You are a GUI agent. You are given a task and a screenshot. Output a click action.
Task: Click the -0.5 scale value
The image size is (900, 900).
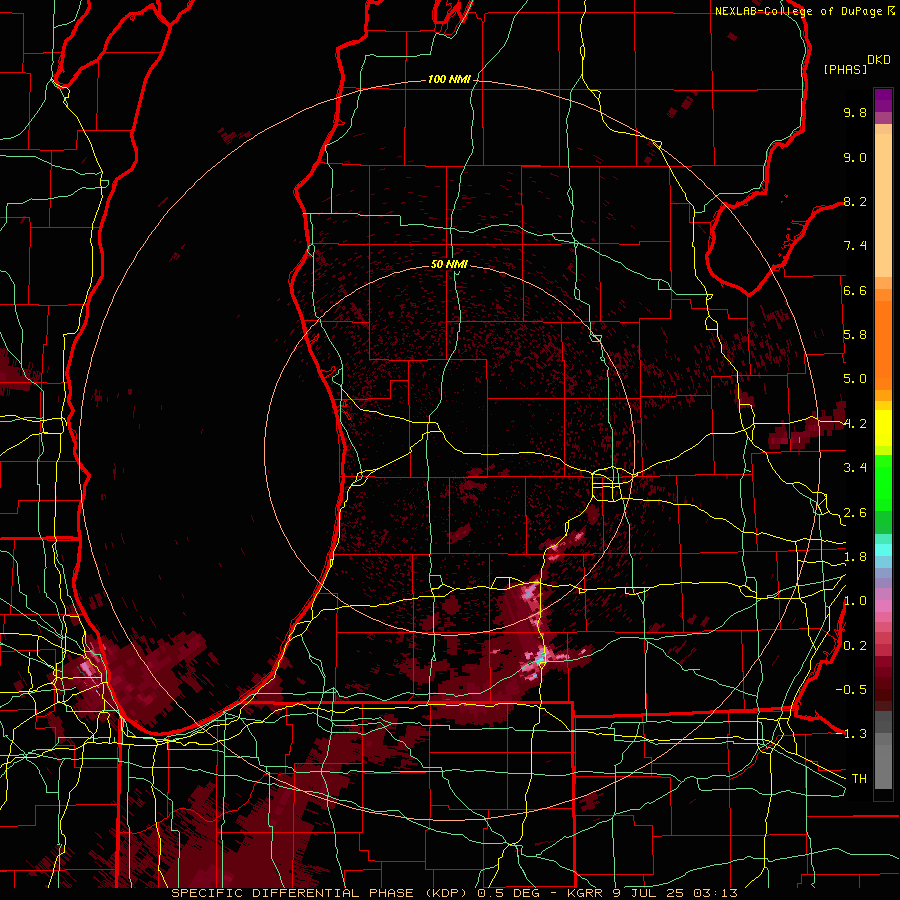pos(851,689)
